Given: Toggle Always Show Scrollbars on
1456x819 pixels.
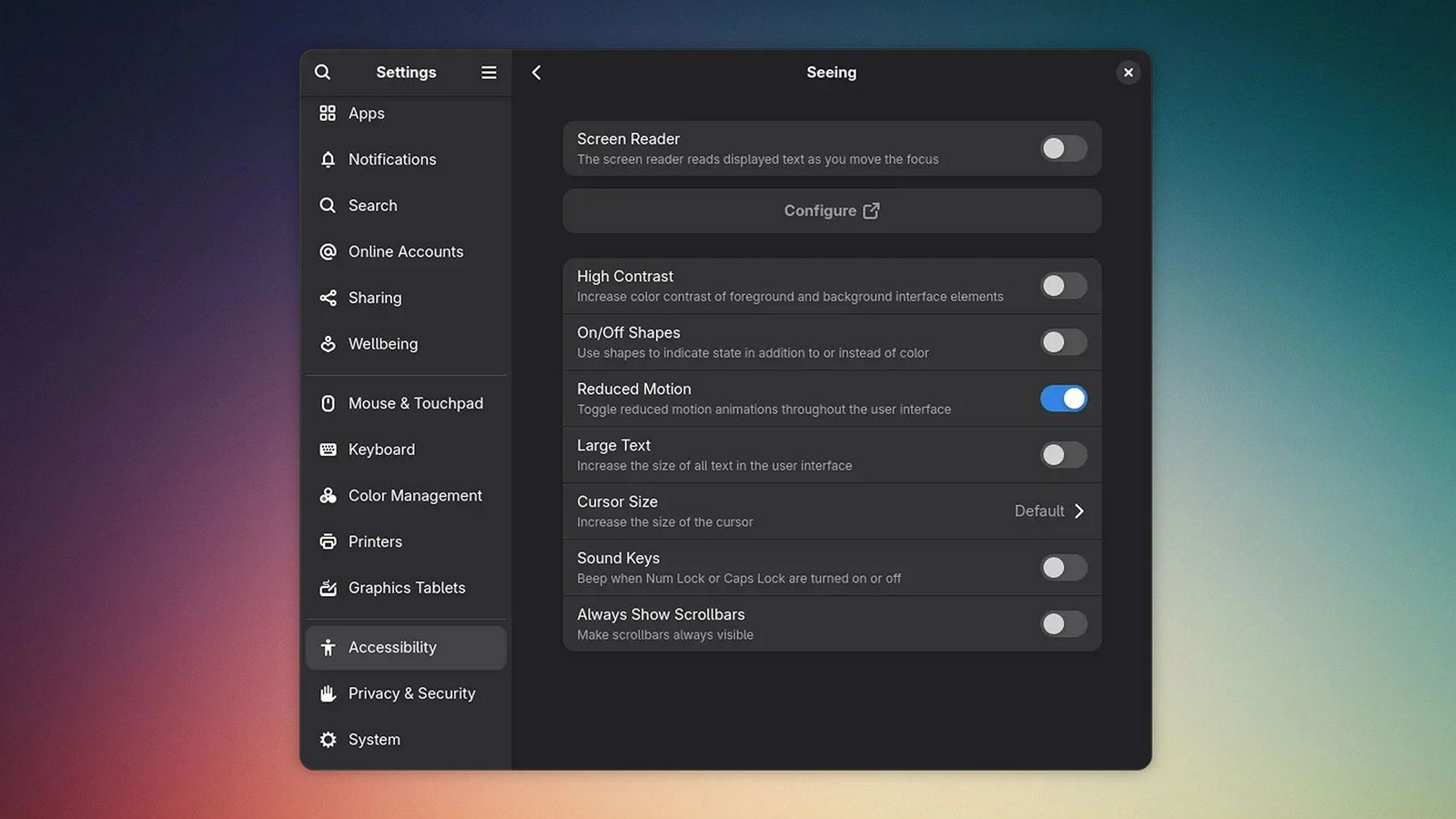Looking at the screenshot, I should click(x=1063, y=624).
